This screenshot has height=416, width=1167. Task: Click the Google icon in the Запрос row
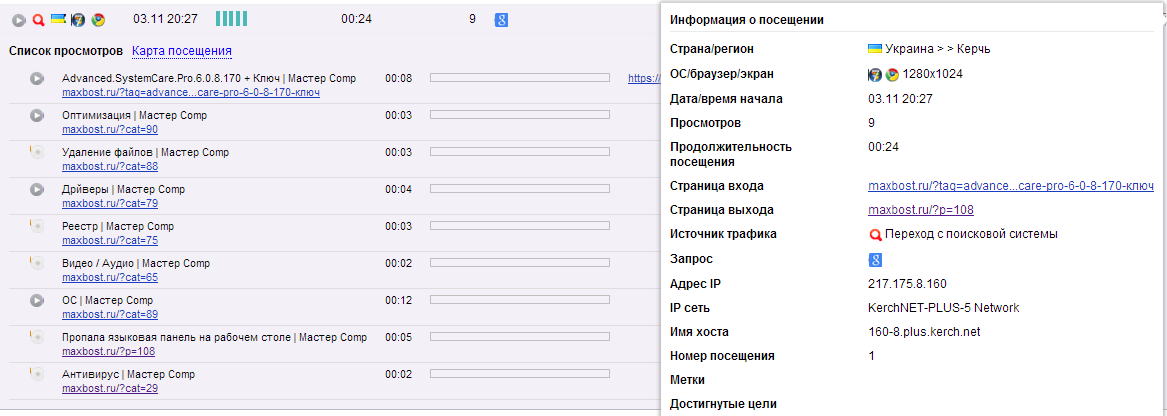[x=875, y=260]
